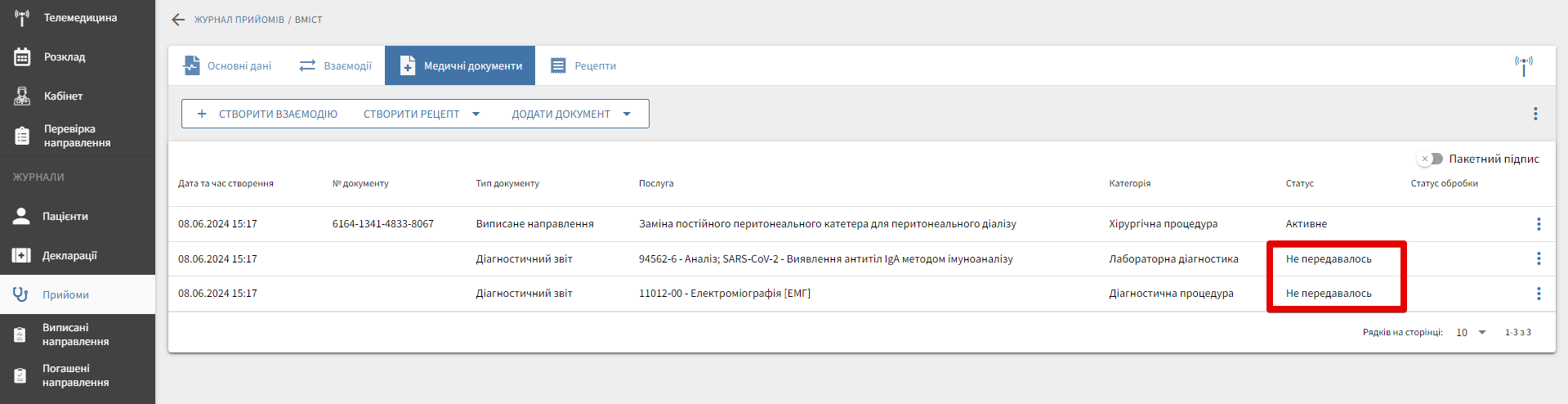Toggle the Пакетний підпис switch
This screenshot has width=1568, height=404.
(x=1431, y=159)
